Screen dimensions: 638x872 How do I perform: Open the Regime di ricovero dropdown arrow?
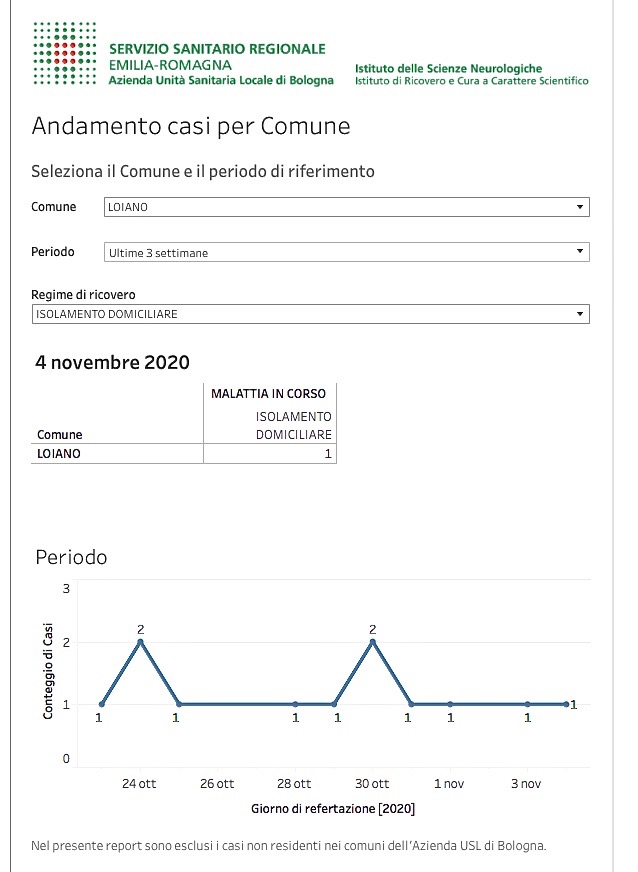pyautogui.click(x=580, y=314)
